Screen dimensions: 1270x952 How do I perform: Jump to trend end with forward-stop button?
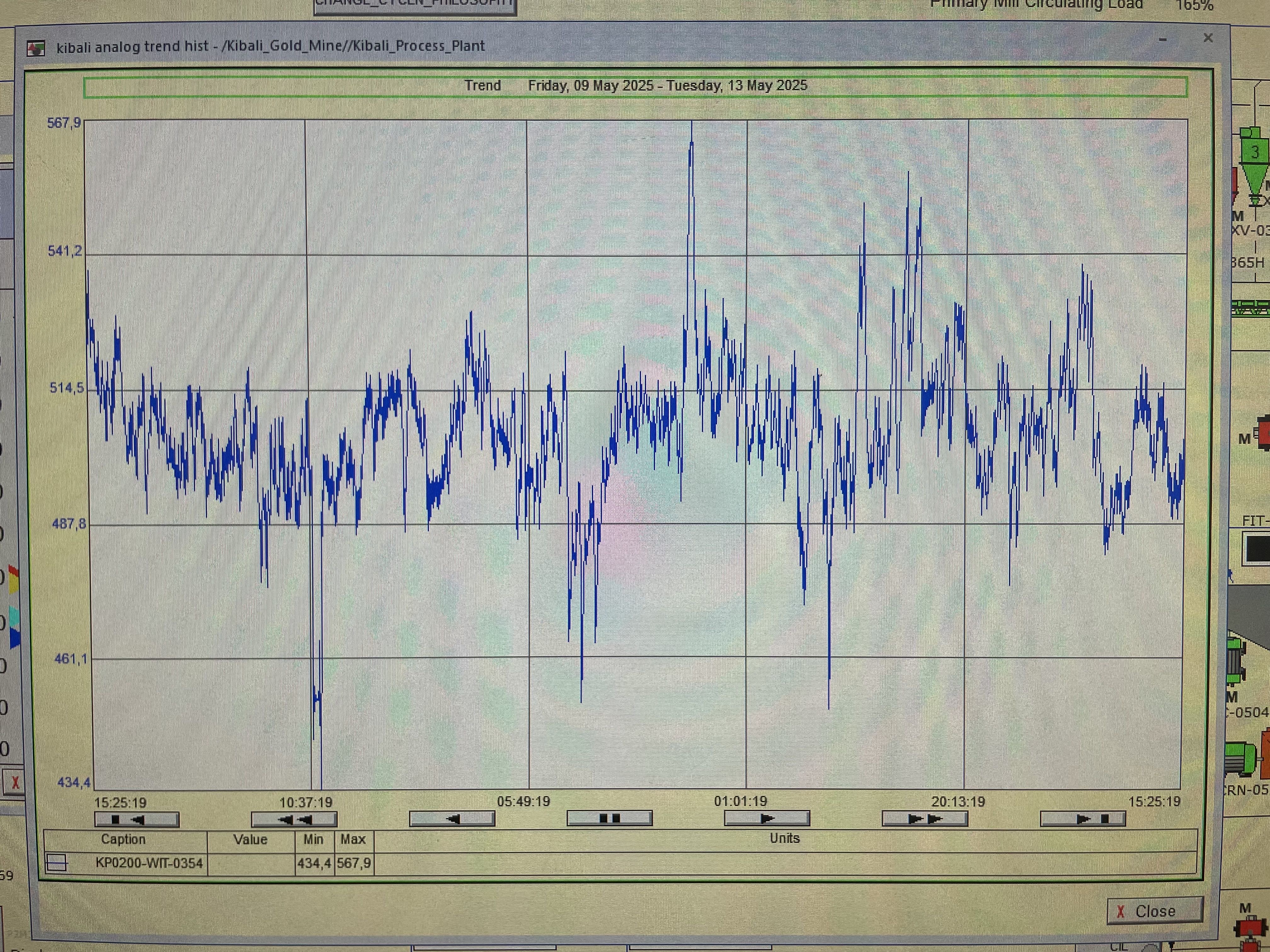(1083, 819)
